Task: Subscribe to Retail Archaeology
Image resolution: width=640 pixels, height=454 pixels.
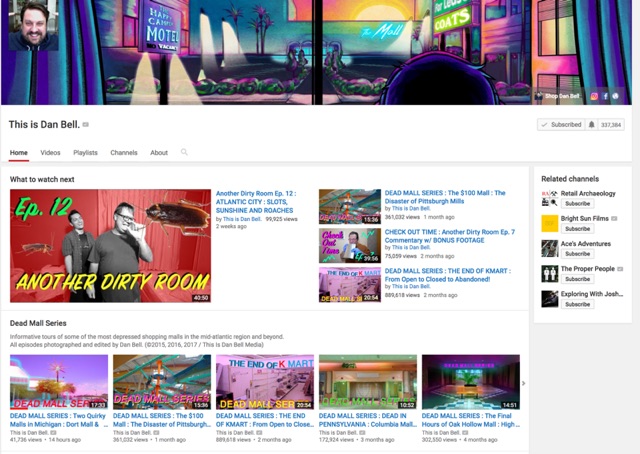Action: [577, 203]
